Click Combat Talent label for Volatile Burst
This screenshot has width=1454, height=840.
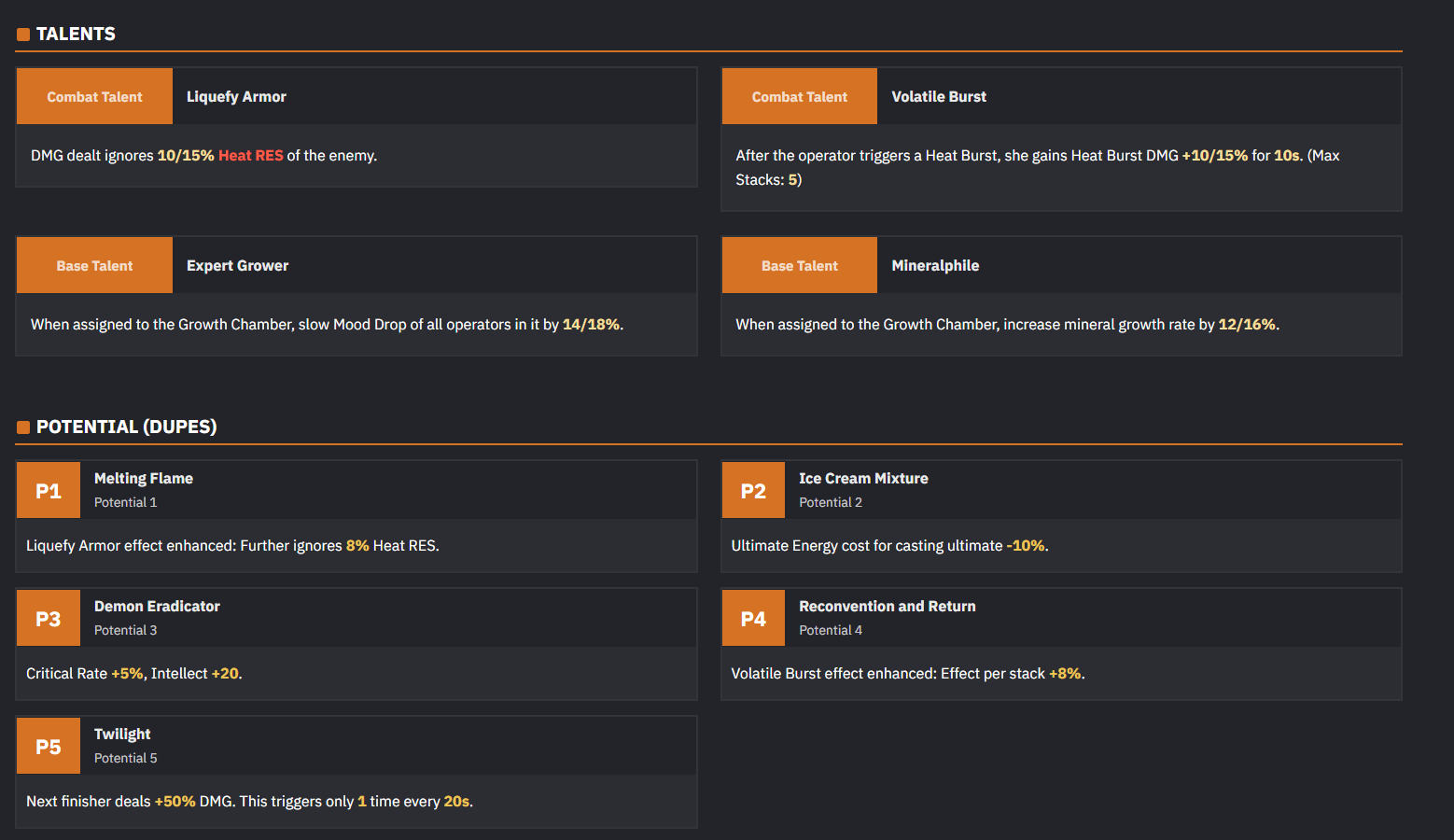(800, 96)
